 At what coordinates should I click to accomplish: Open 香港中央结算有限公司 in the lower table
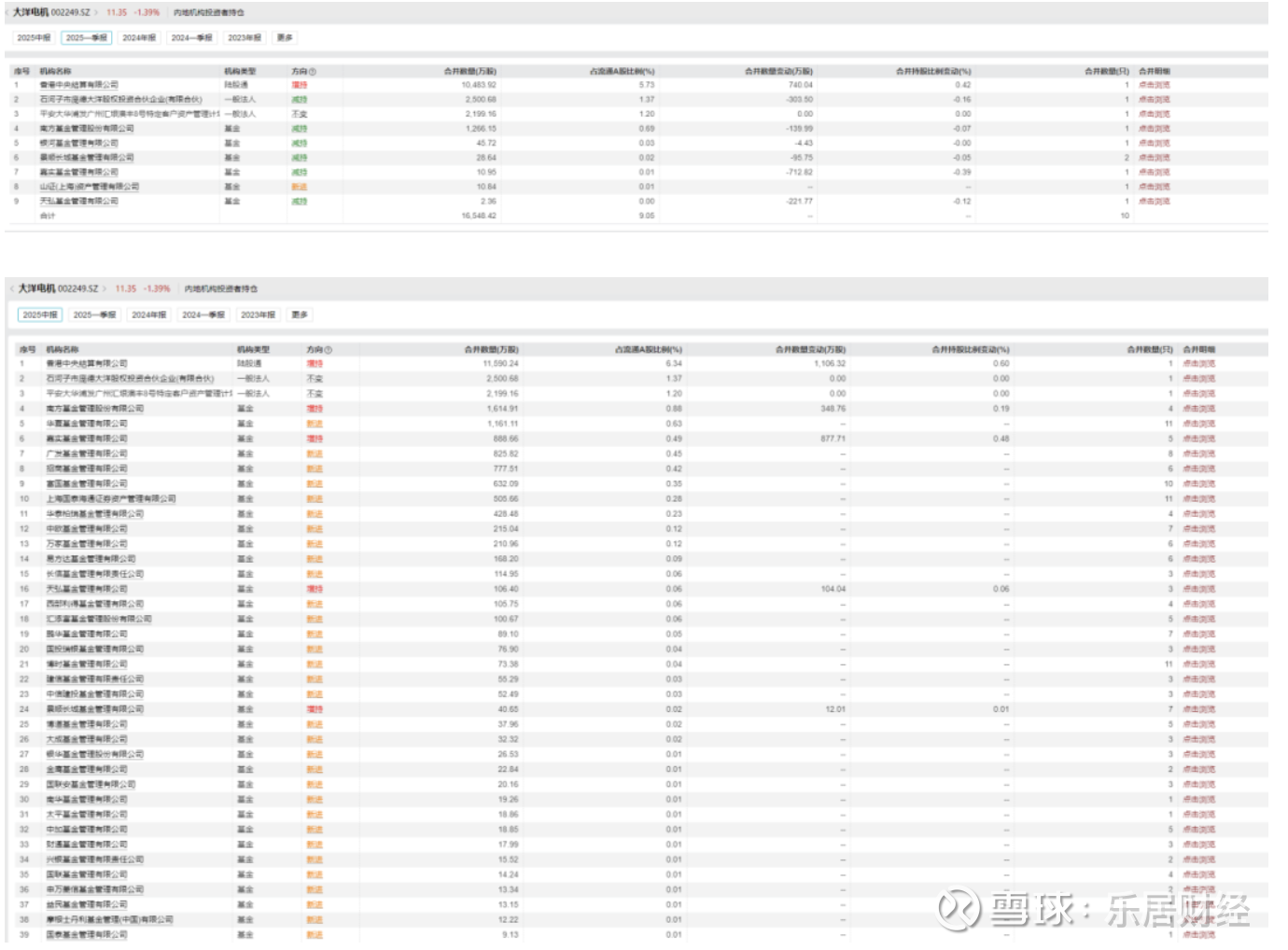[87, 364]
